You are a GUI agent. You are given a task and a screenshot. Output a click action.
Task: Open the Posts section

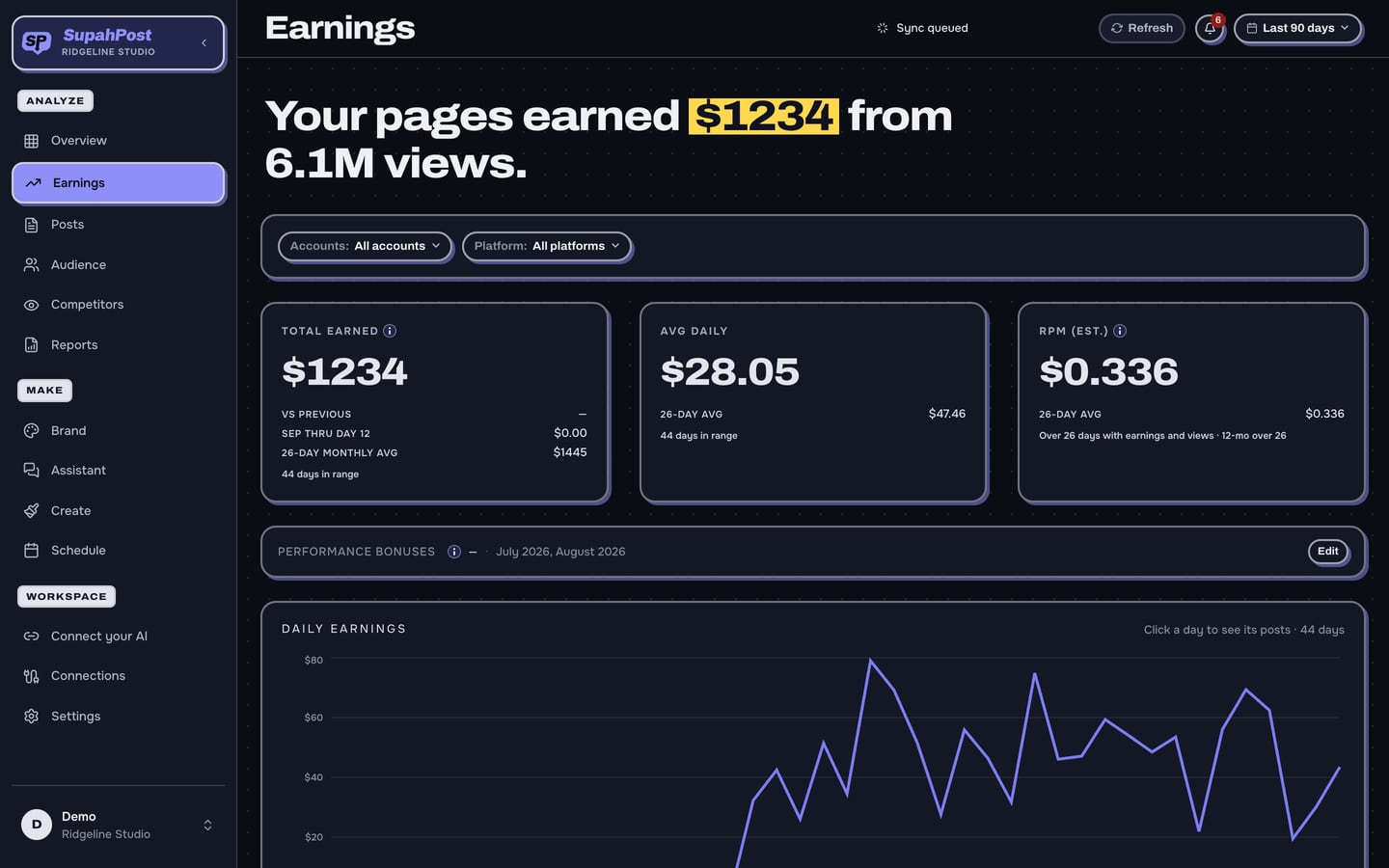click(119, 225)
